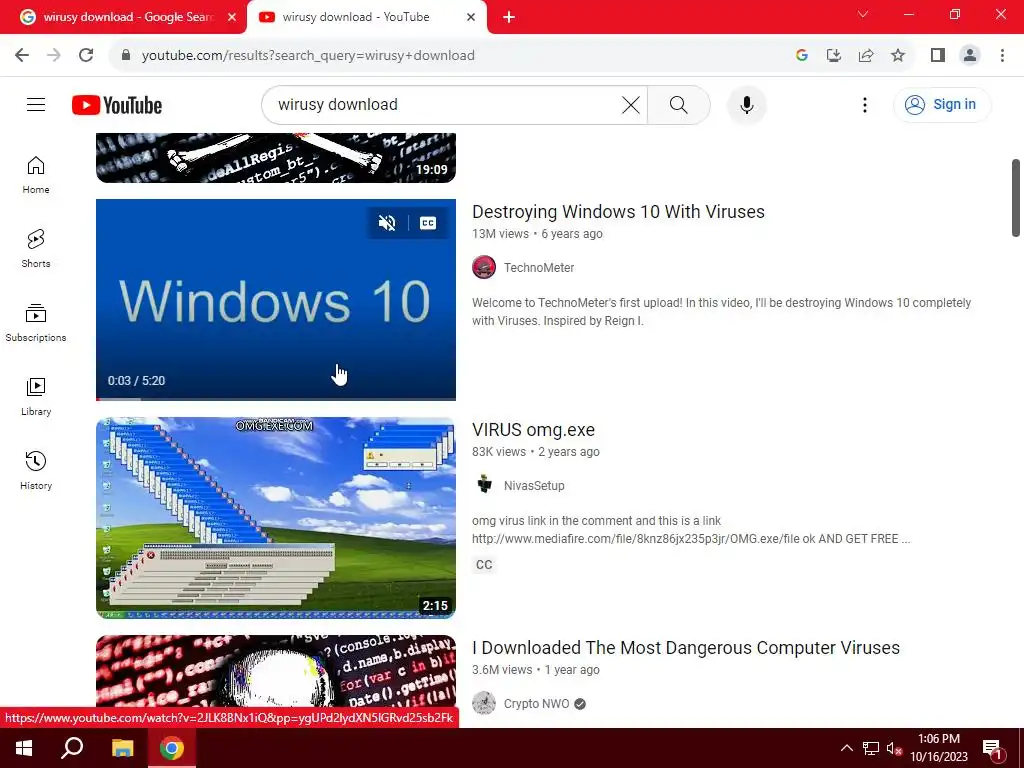Click TechnoMeter channel avatar
This screenshot has height=768, width=1024.
pyautogui.click(x=484, y=268)
